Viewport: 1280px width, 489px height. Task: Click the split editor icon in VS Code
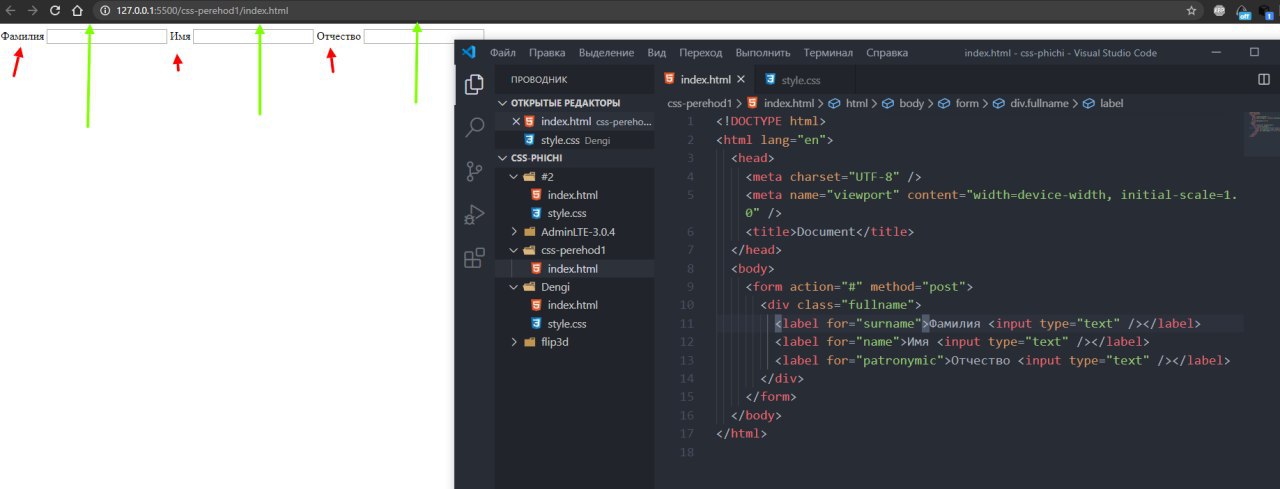click(x=1263, y=79)
